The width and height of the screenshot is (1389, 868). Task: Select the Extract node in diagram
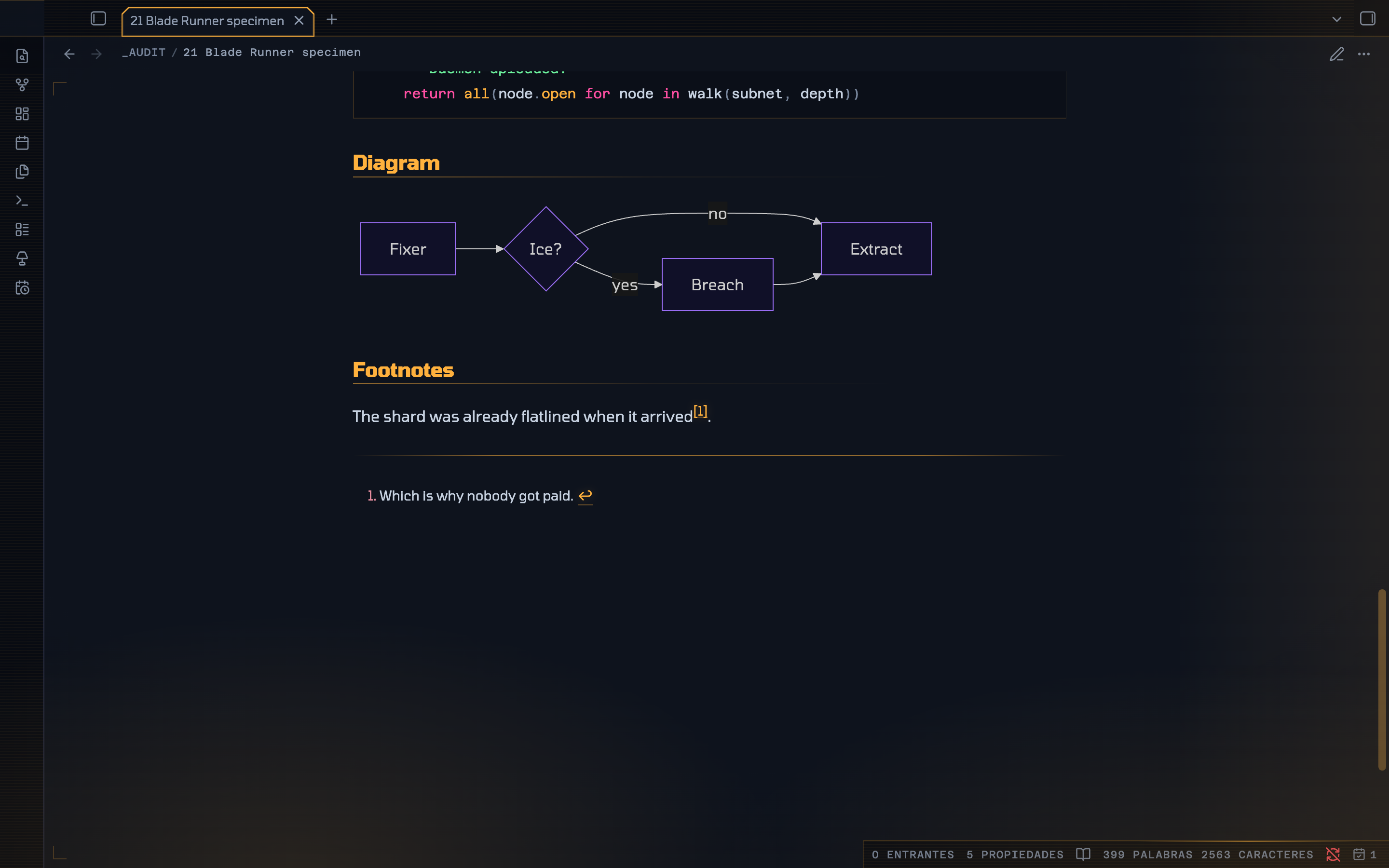pos(876,249)
